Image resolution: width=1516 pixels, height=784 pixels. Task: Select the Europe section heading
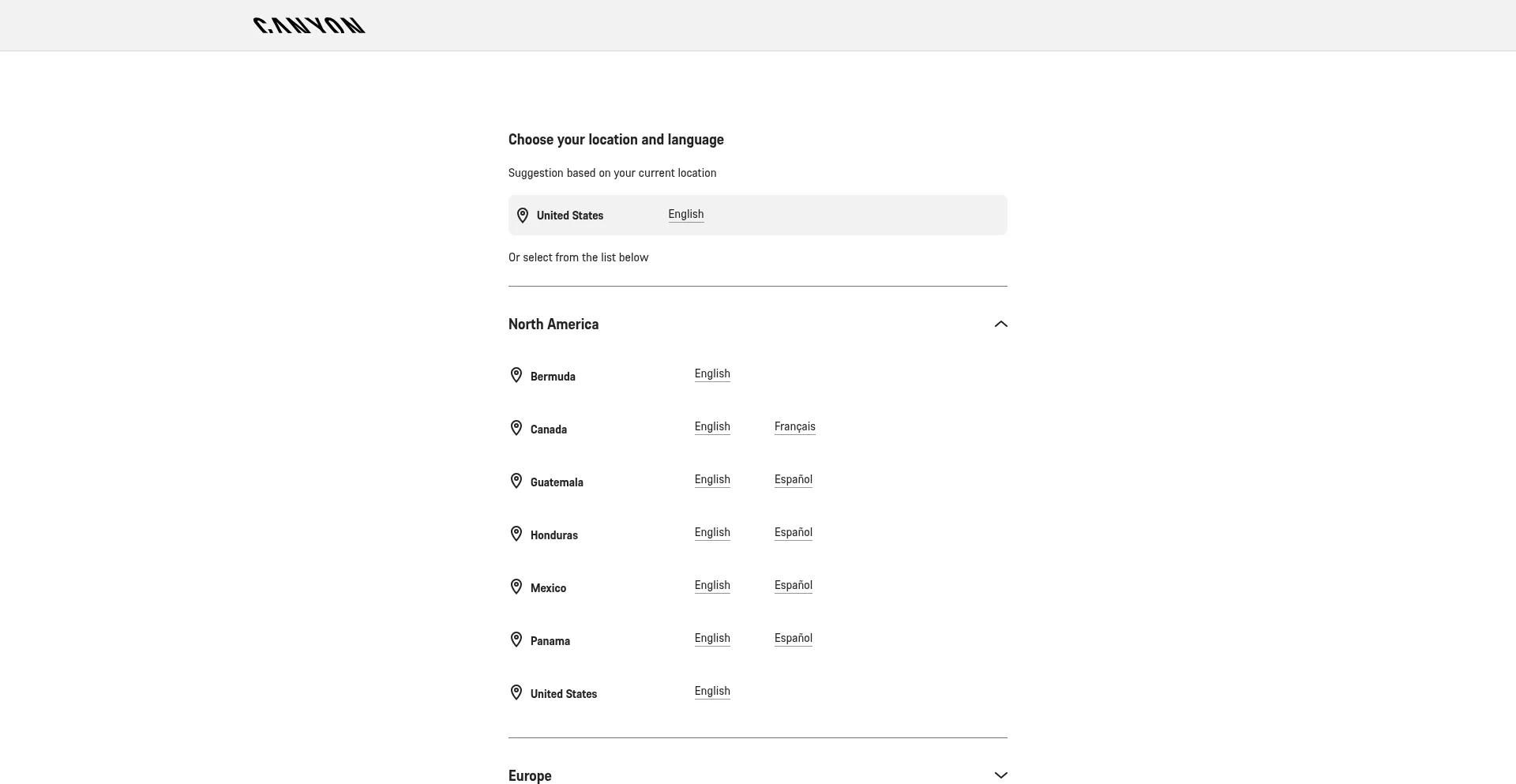coord(530,776)
